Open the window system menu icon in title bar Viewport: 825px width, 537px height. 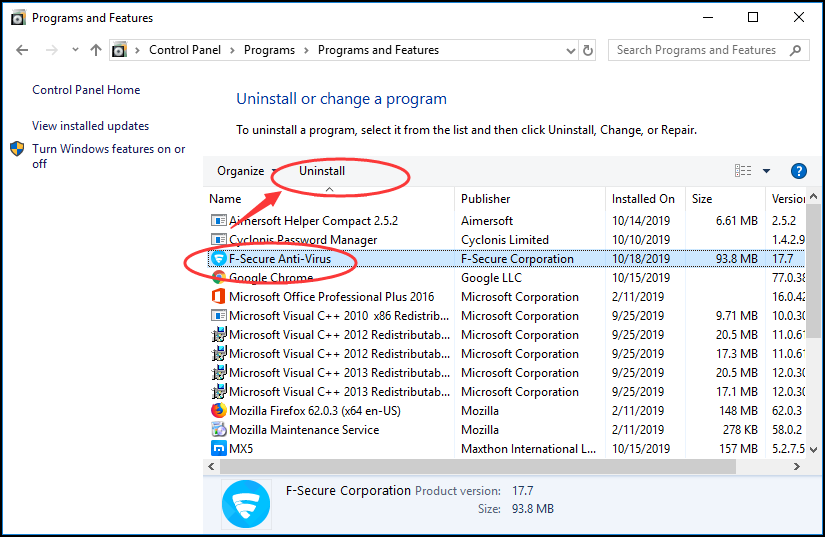click(x=18, y=18)
